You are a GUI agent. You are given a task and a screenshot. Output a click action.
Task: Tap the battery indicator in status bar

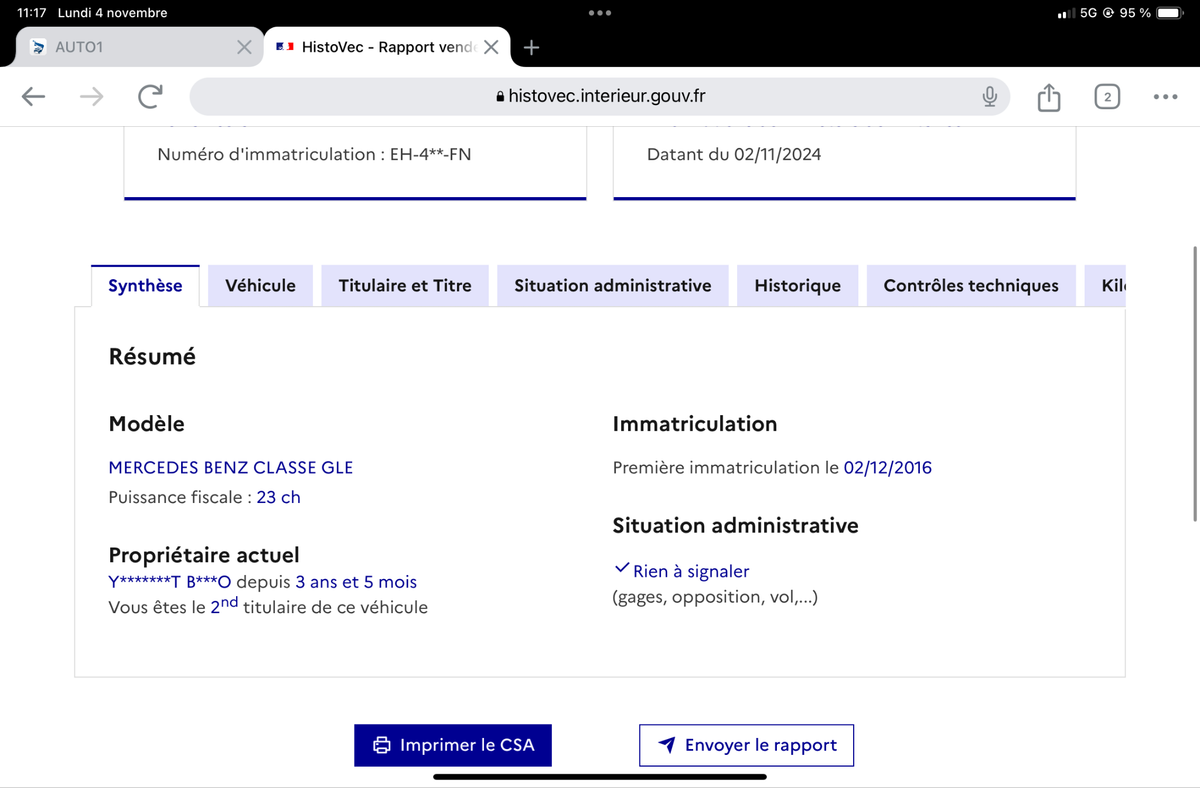tap(1170, 13)
